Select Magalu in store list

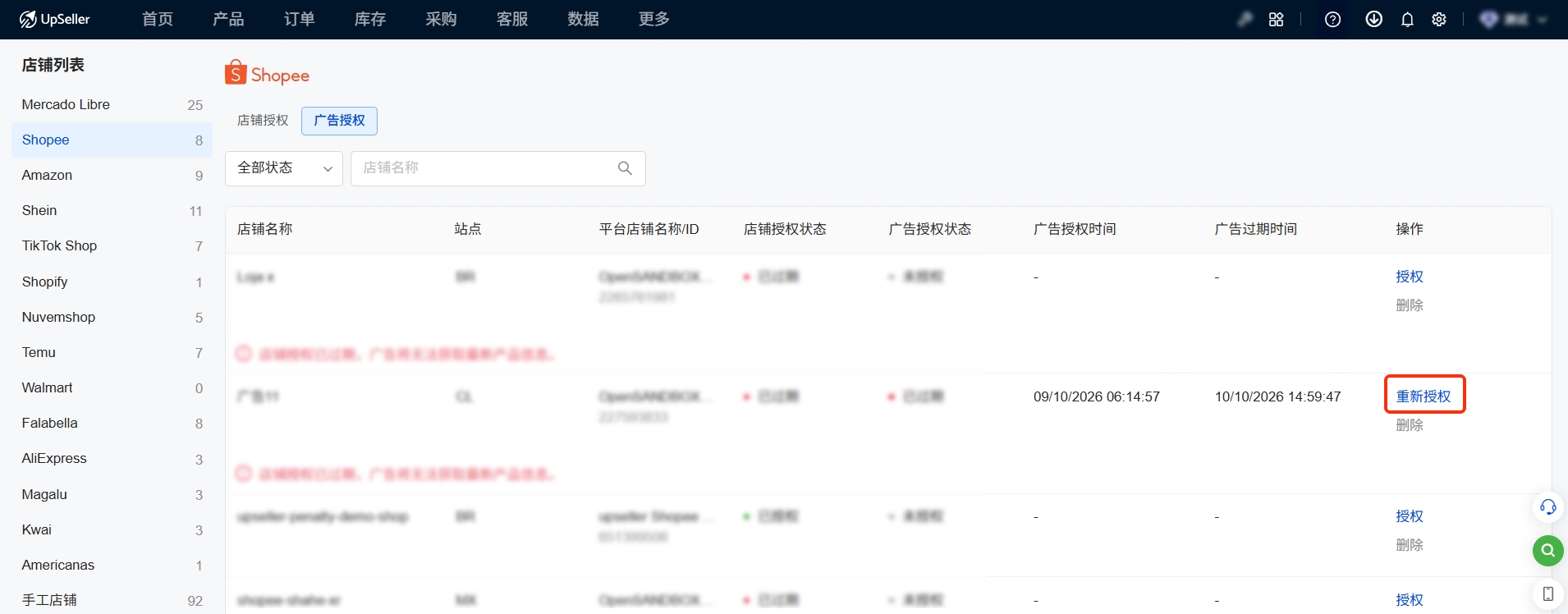[112, 494]
